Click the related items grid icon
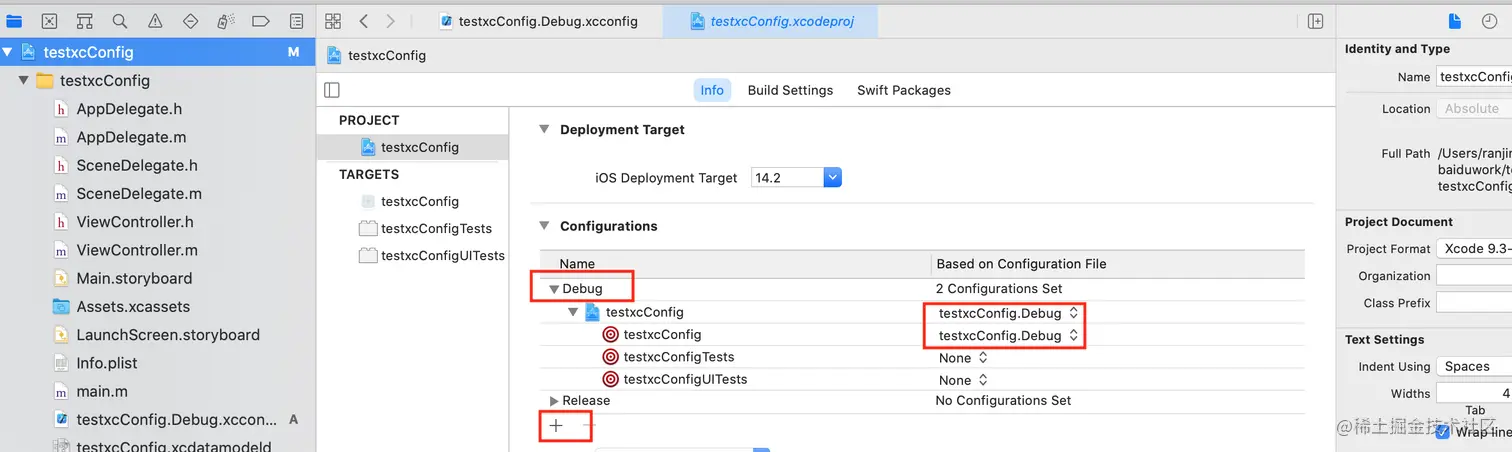The width and height of the screenshot is (1512, 452). point(333,21)
